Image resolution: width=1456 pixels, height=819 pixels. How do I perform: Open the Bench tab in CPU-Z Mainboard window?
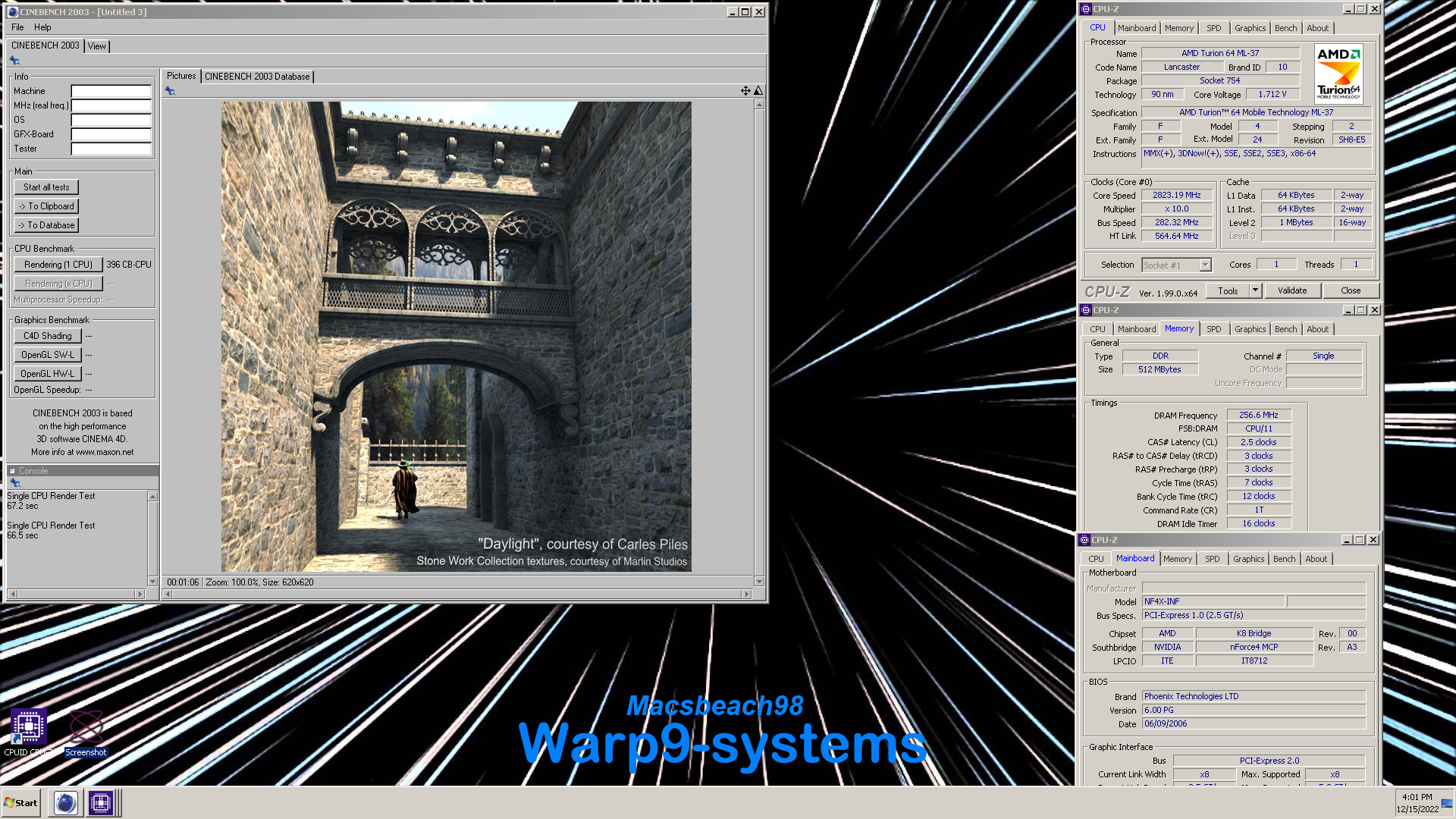click(x=1284, y=559)
